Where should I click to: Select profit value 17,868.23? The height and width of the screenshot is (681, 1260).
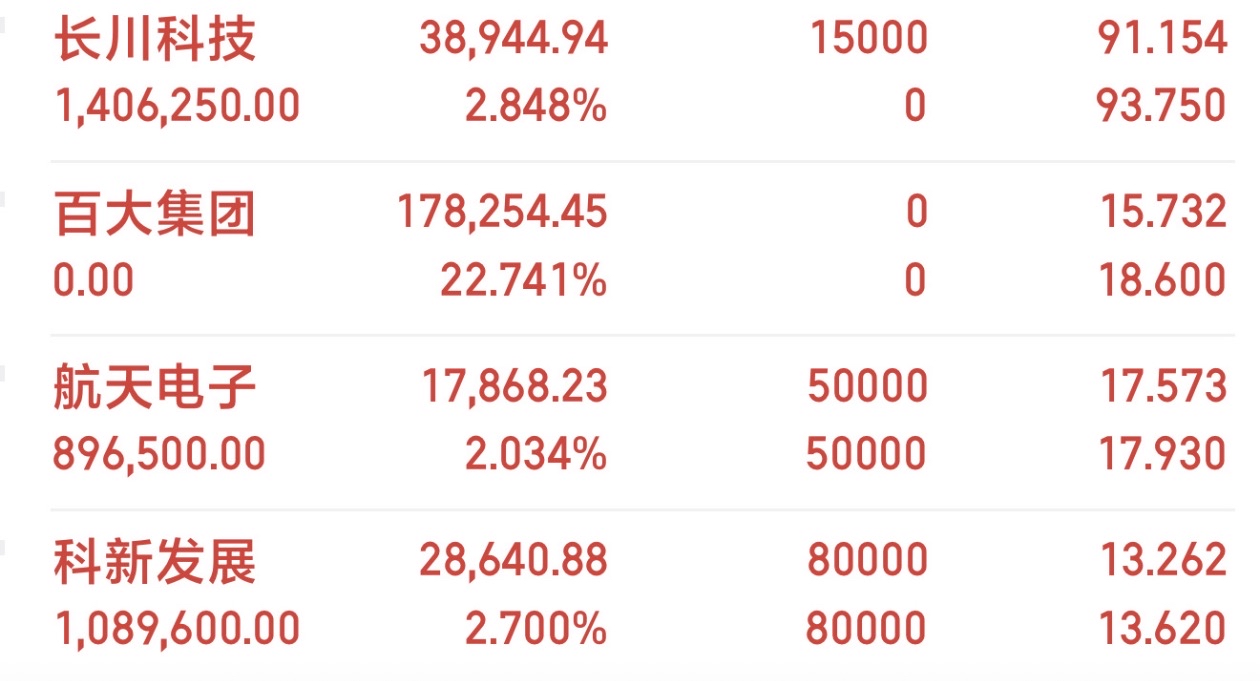point(515,387)
